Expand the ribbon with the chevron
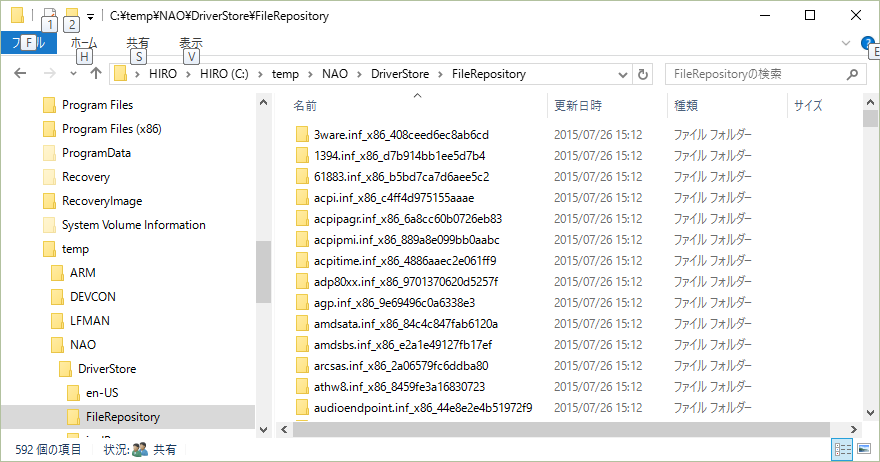The height and width of the screenshot is (462, 880). (847, 43)
